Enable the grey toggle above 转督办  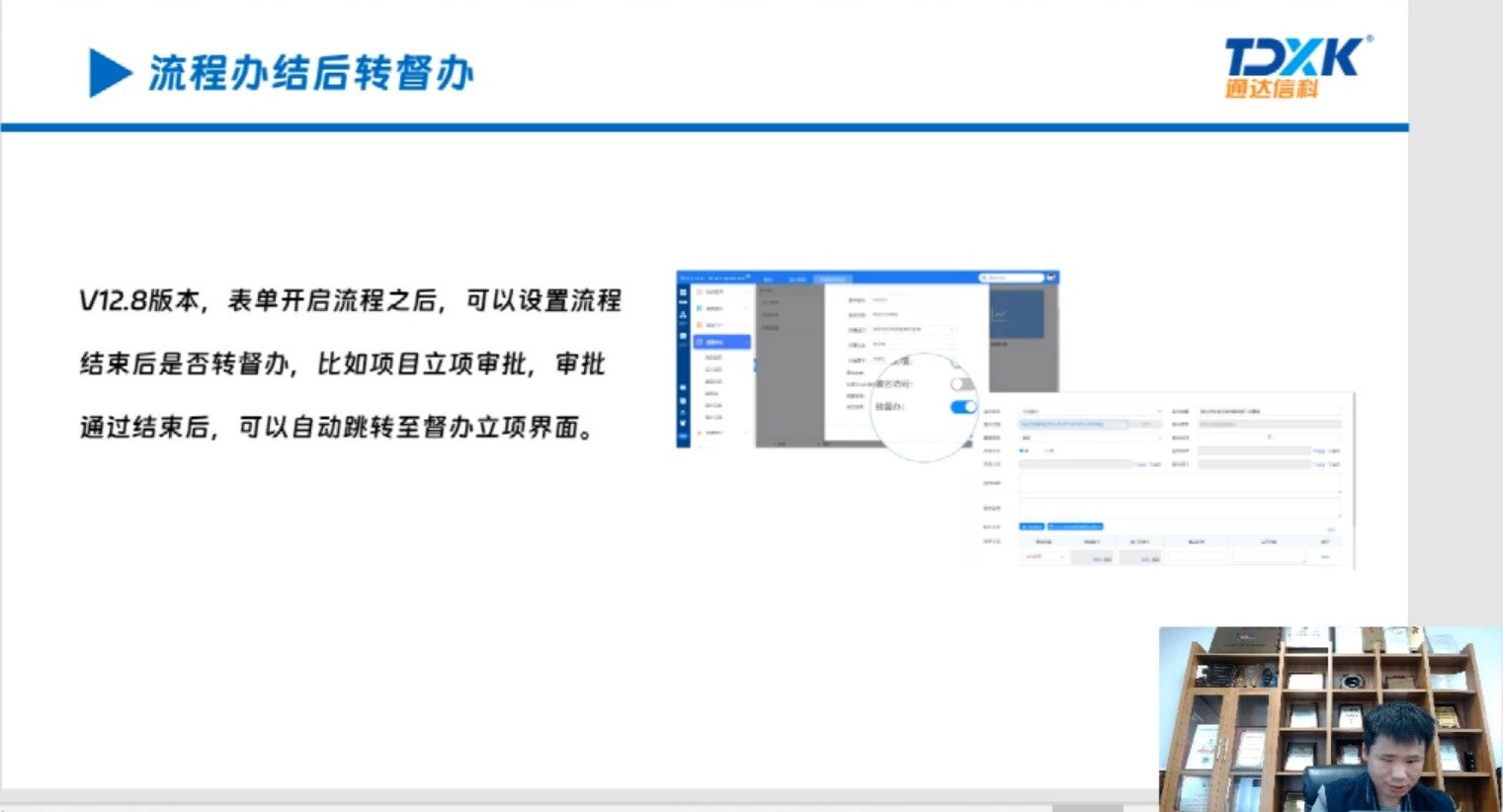click(x=960, y=384)
